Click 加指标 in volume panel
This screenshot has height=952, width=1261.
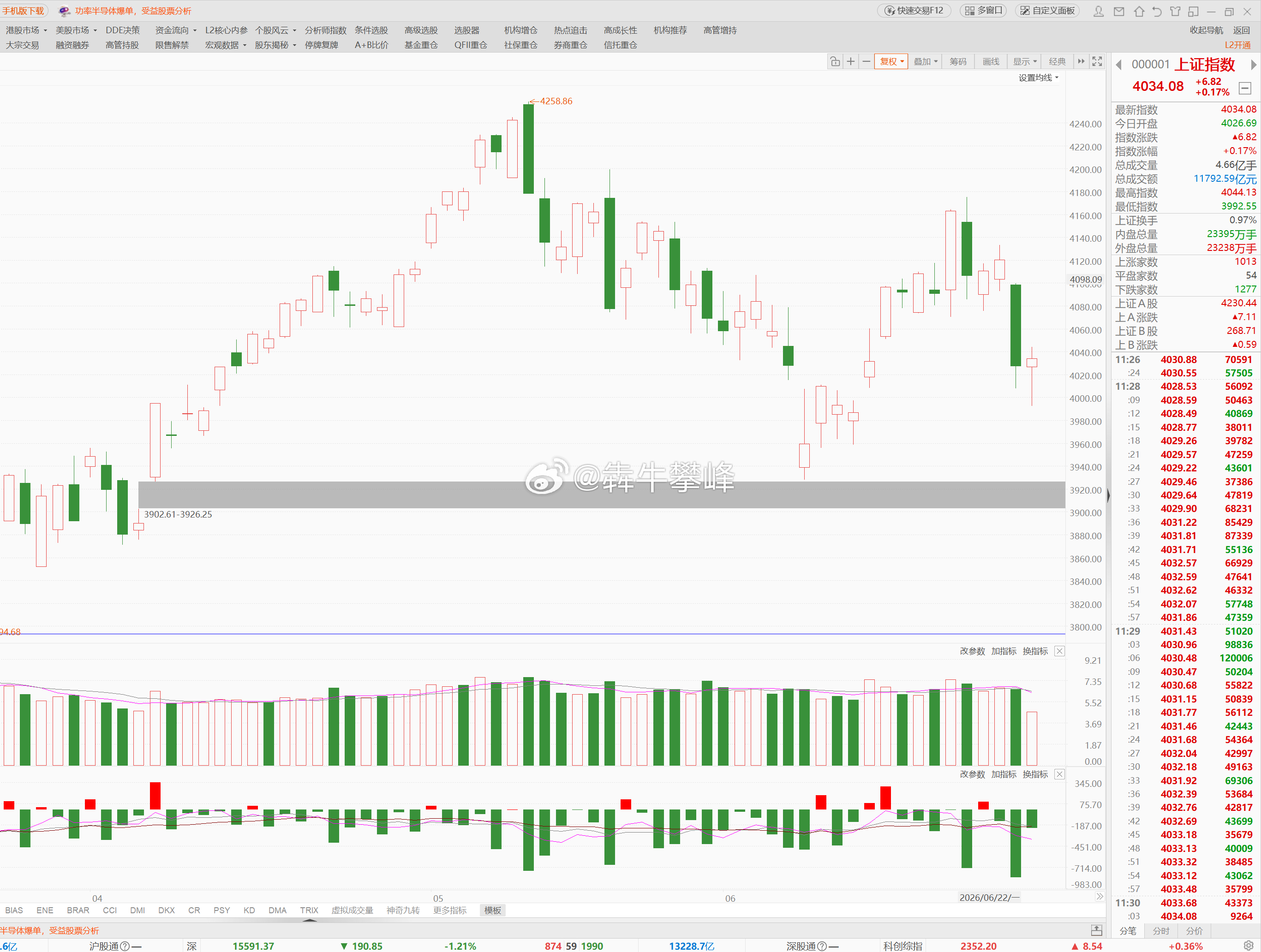click(x=1004, y=651)
